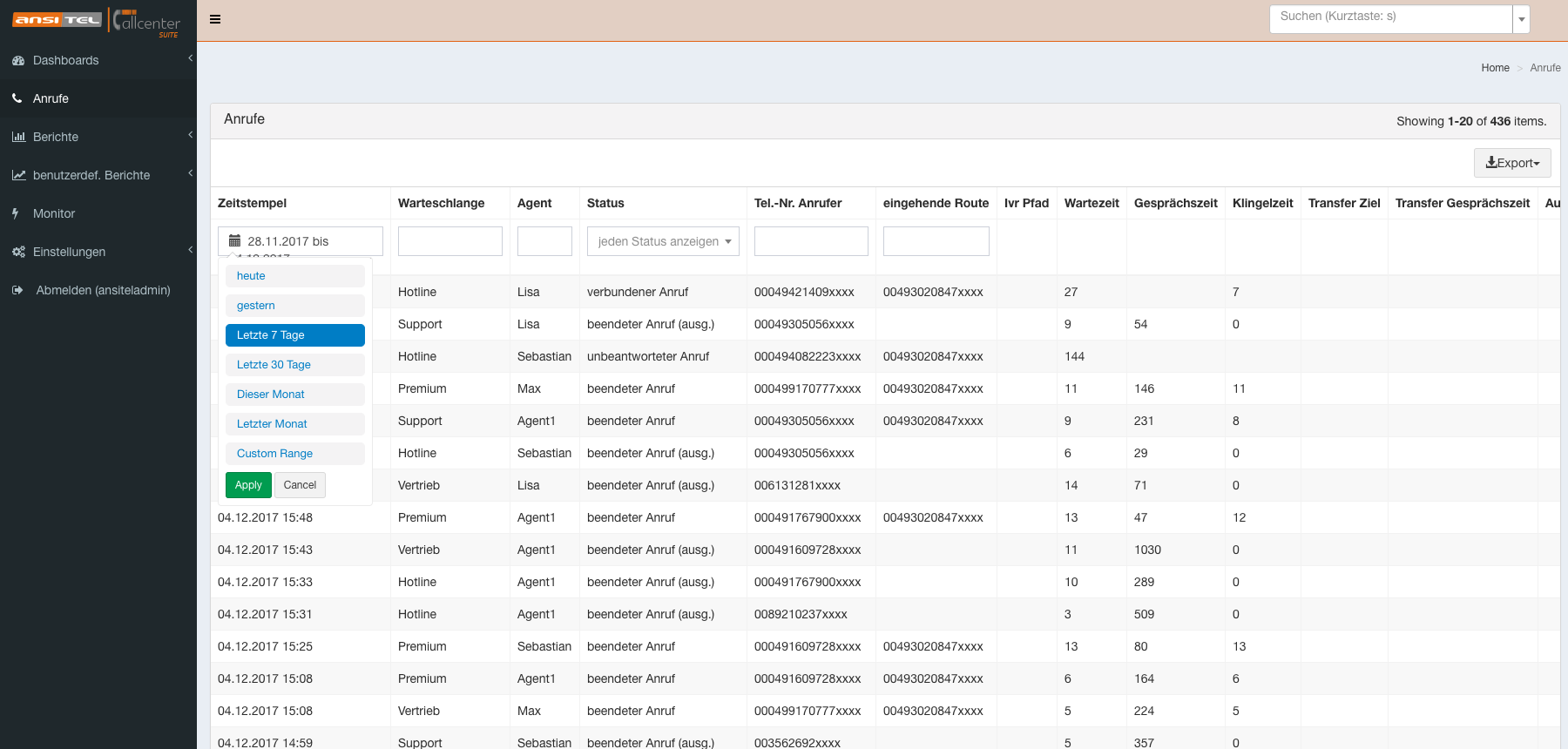Viewport: 1568px width, 749px height.
Task: Expand the search field dropdown arrow
Action: coord(1521,19)
